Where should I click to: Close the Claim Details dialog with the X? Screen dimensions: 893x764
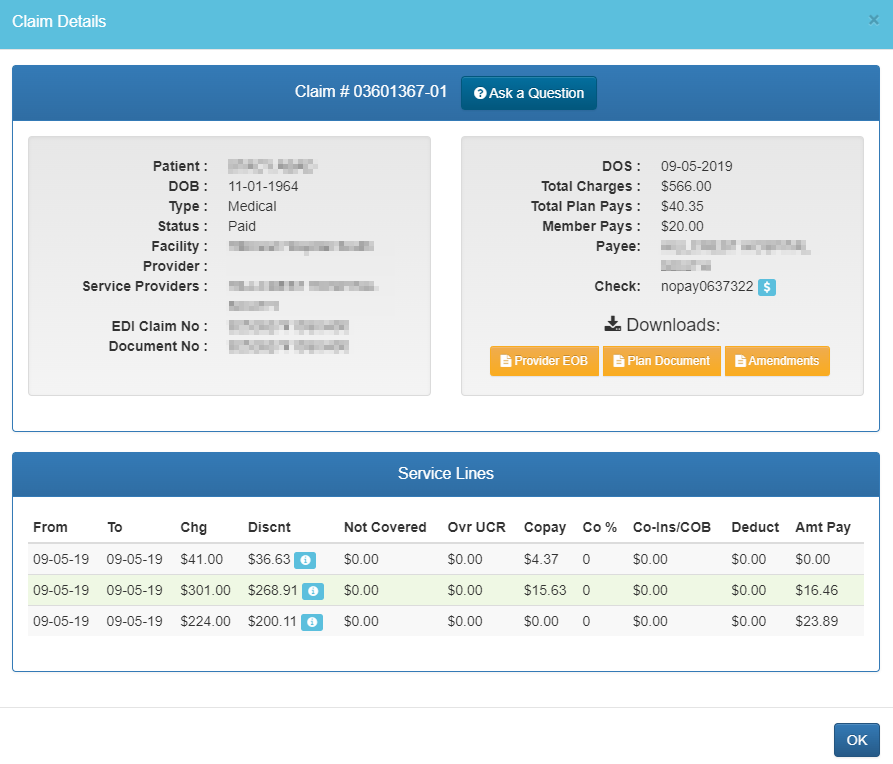(x=873, y=21)
